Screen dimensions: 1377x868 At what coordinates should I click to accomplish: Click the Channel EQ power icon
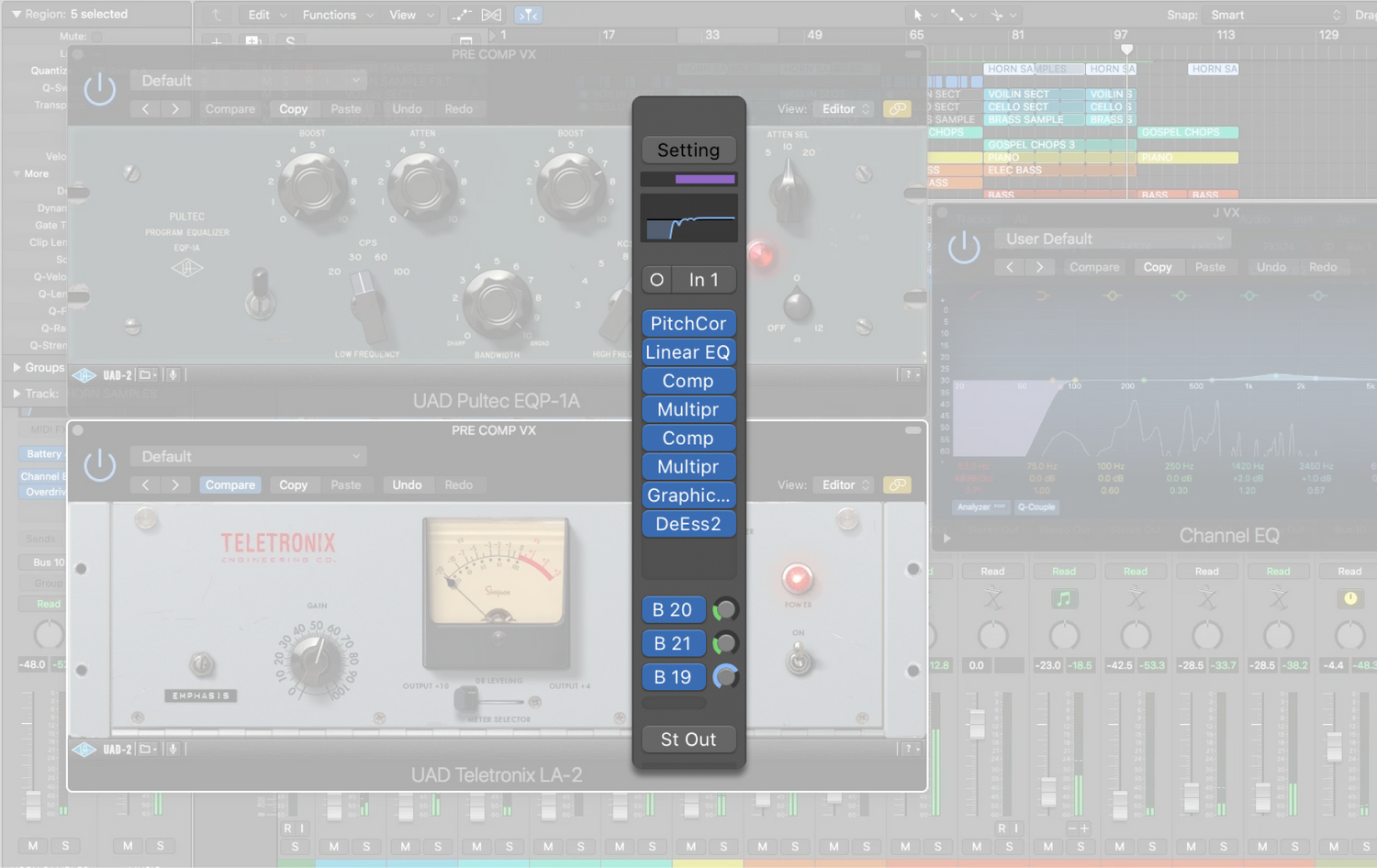point(964,248)
